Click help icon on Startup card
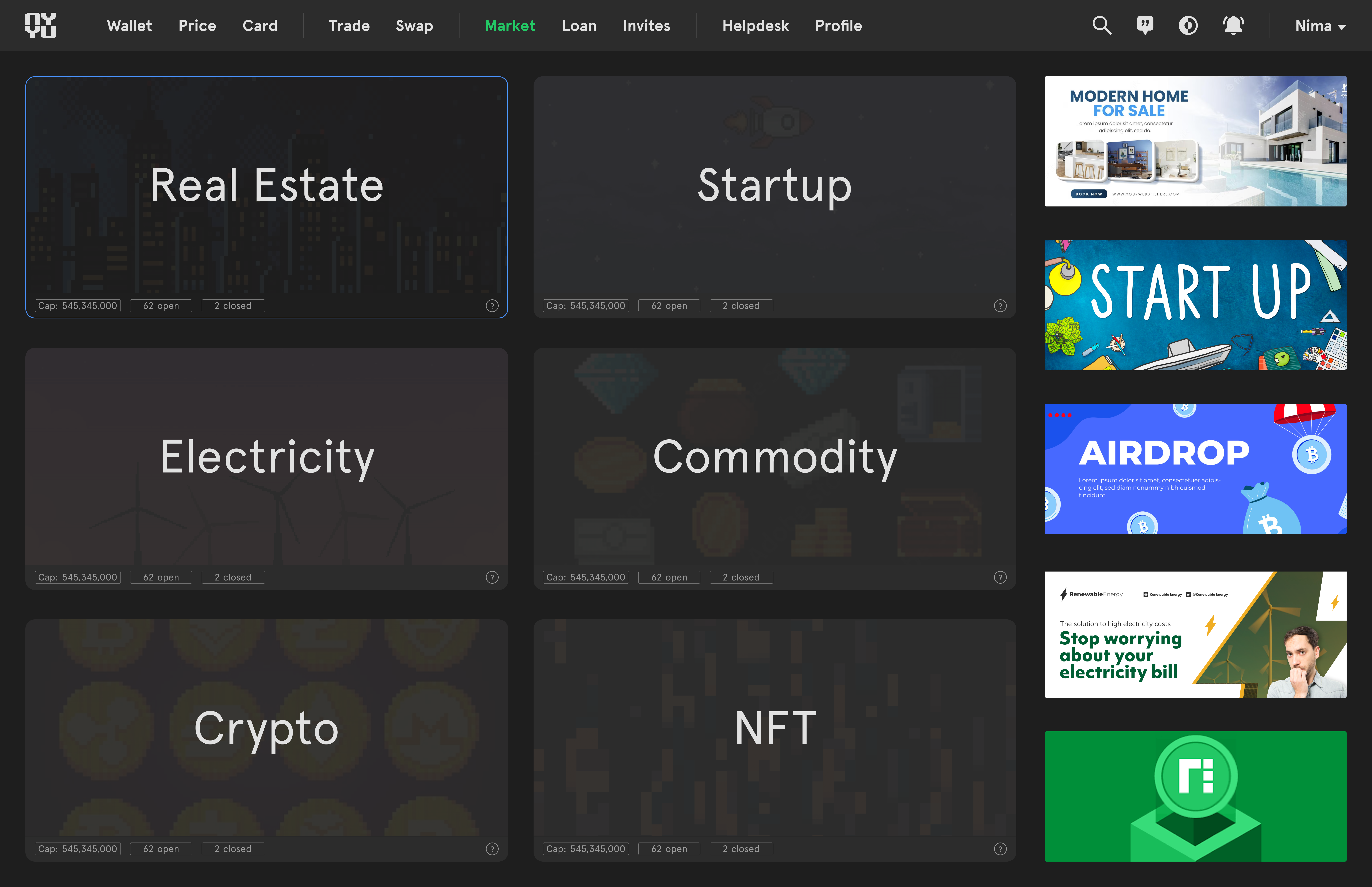The image size is (1372, 887). [x=1000, y=306]
